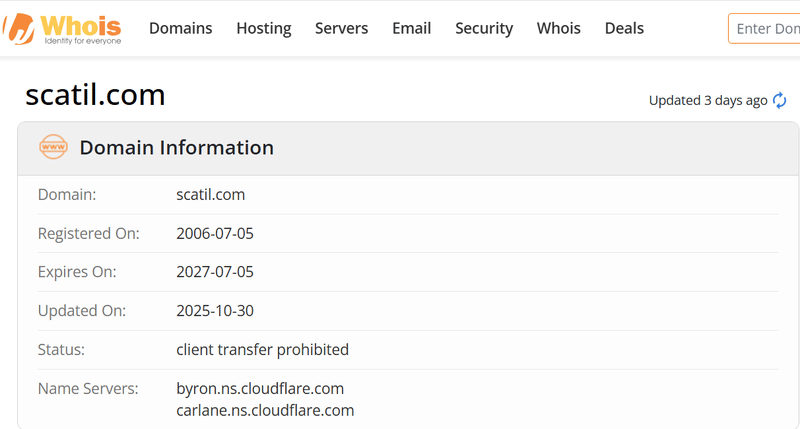The width and height of the screenshot is (800, 429).
Task: Click the scatil.com page heading
Action: pyautogui.click(x=95, y=95)
